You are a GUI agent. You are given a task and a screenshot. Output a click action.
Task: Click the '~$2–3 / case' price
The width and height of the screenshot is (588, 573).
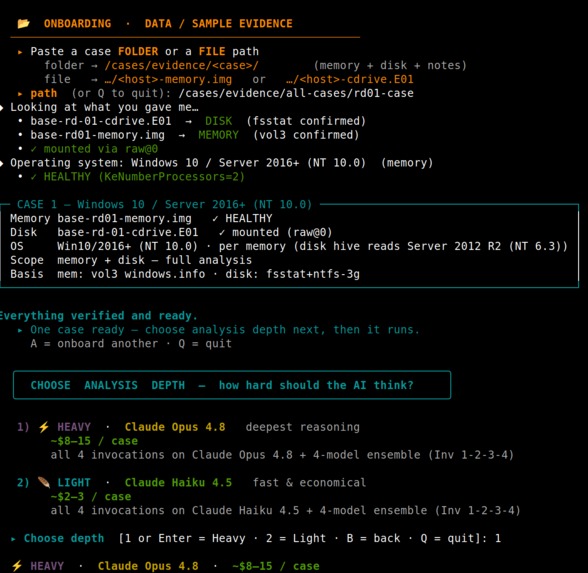91,496
